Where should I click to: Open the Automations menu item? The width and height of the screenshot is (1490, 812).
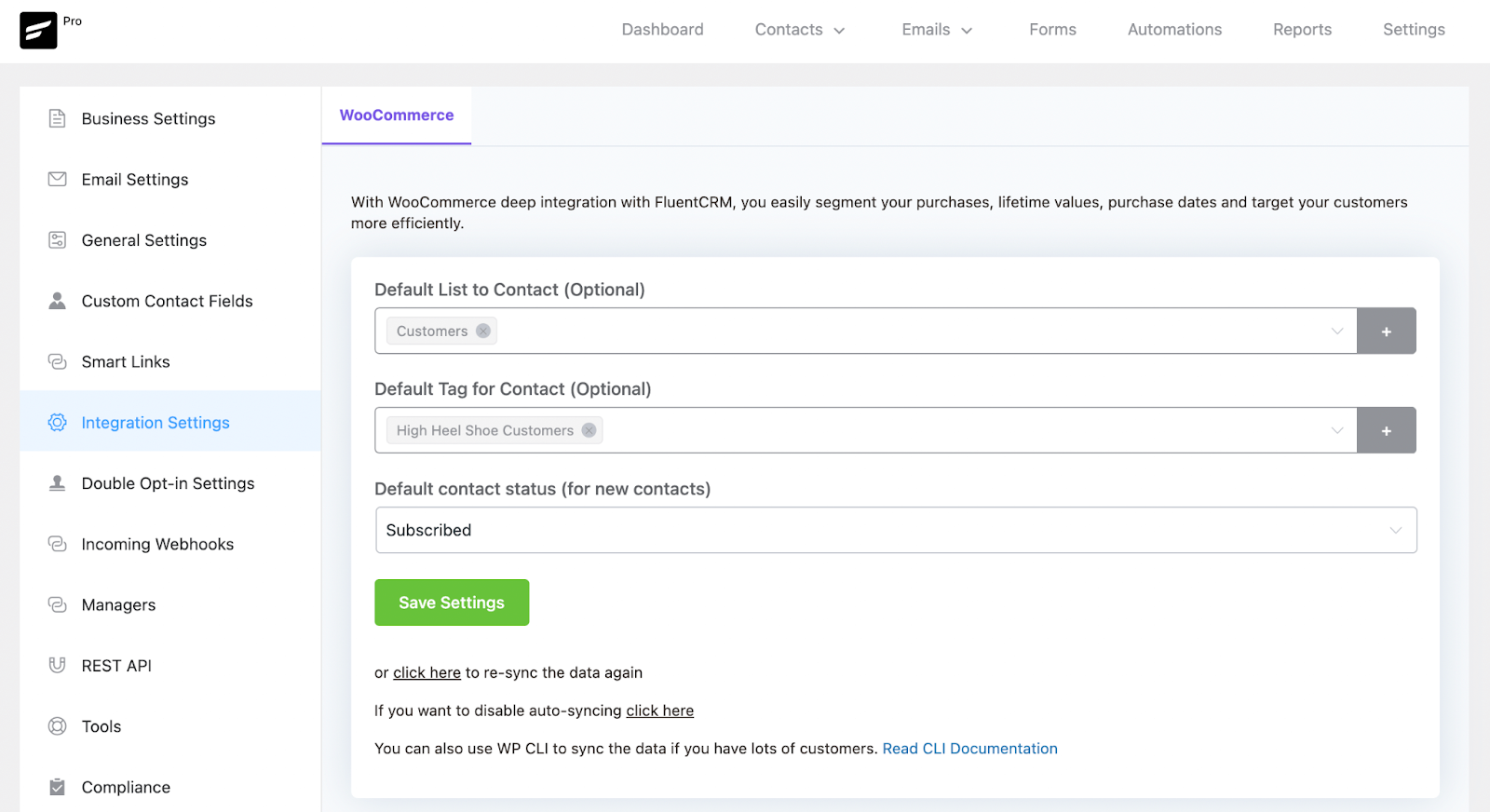point(1174,30)
